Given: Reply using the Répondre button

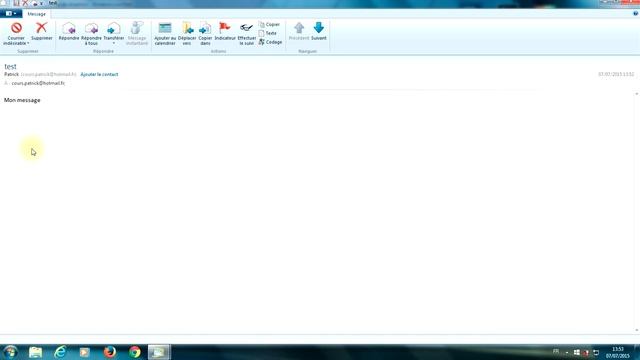Looking at the screenshot, I should coord(69,31).
